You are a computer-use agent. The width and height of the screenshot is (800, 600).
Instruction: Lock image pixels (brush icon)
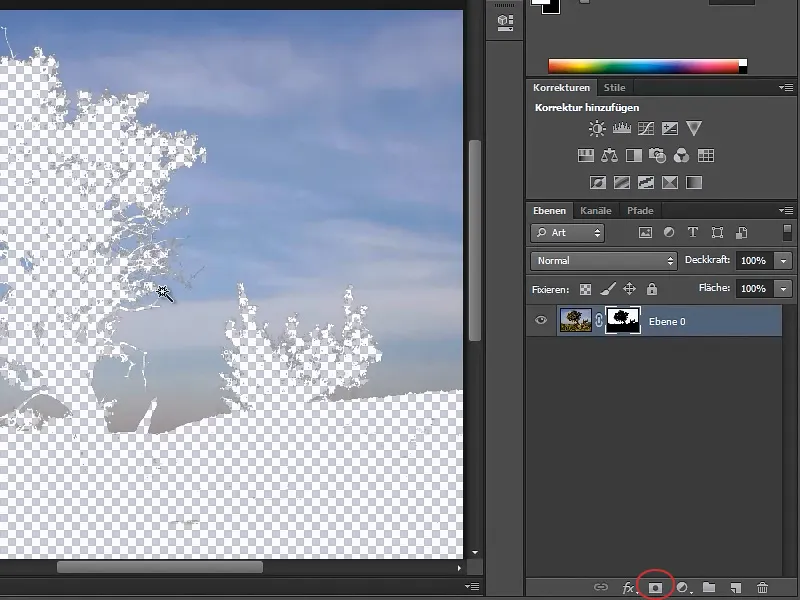607,289
